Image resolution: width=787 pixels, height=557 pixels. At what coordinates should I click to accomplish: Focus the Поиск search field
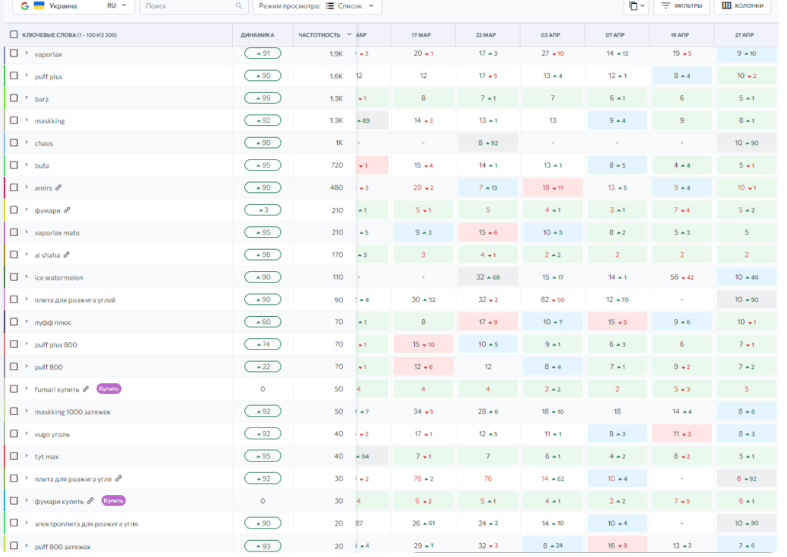point(193,6)
